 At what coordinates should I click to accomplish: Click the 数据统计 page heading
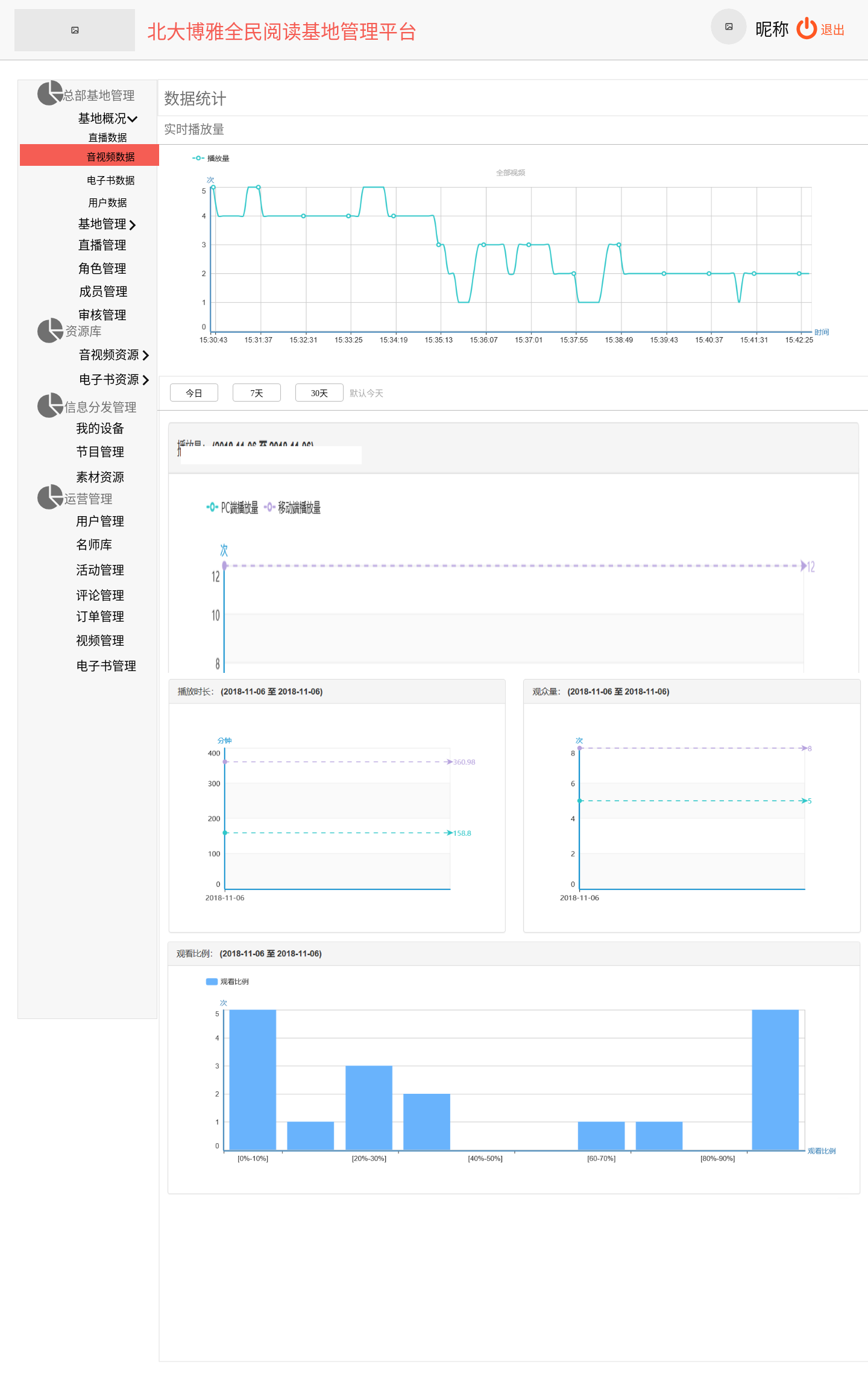195,98
